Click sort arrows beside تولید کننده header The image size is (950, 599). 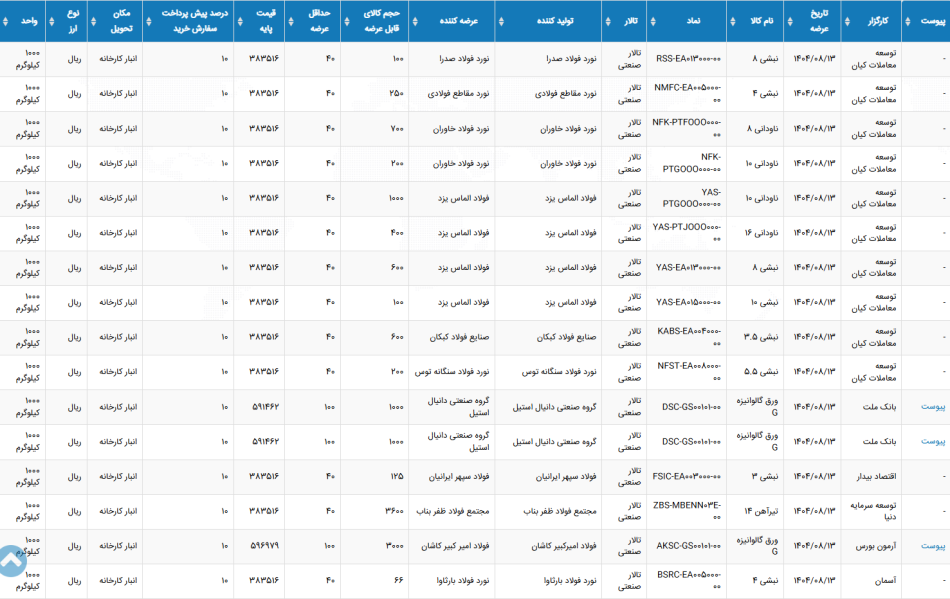click(x=501, y=22)
